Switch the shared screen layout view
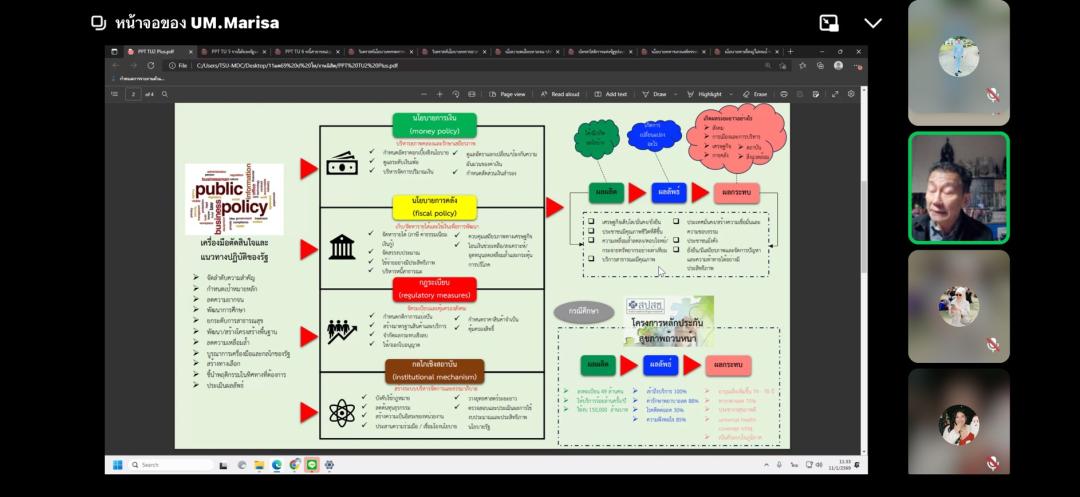 [829, 23]
